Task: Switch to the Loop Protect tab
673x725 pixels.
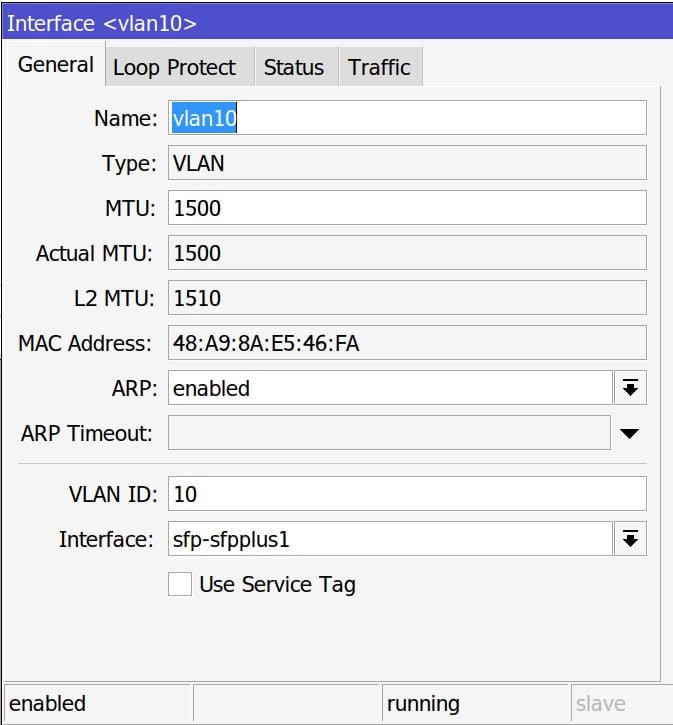Action: click(x=175, y=67)
